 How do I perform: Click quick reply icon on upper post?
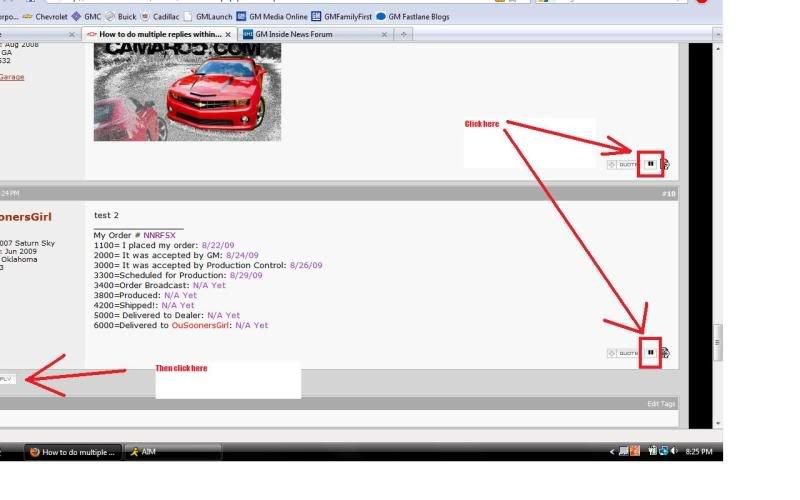(666, 164)
